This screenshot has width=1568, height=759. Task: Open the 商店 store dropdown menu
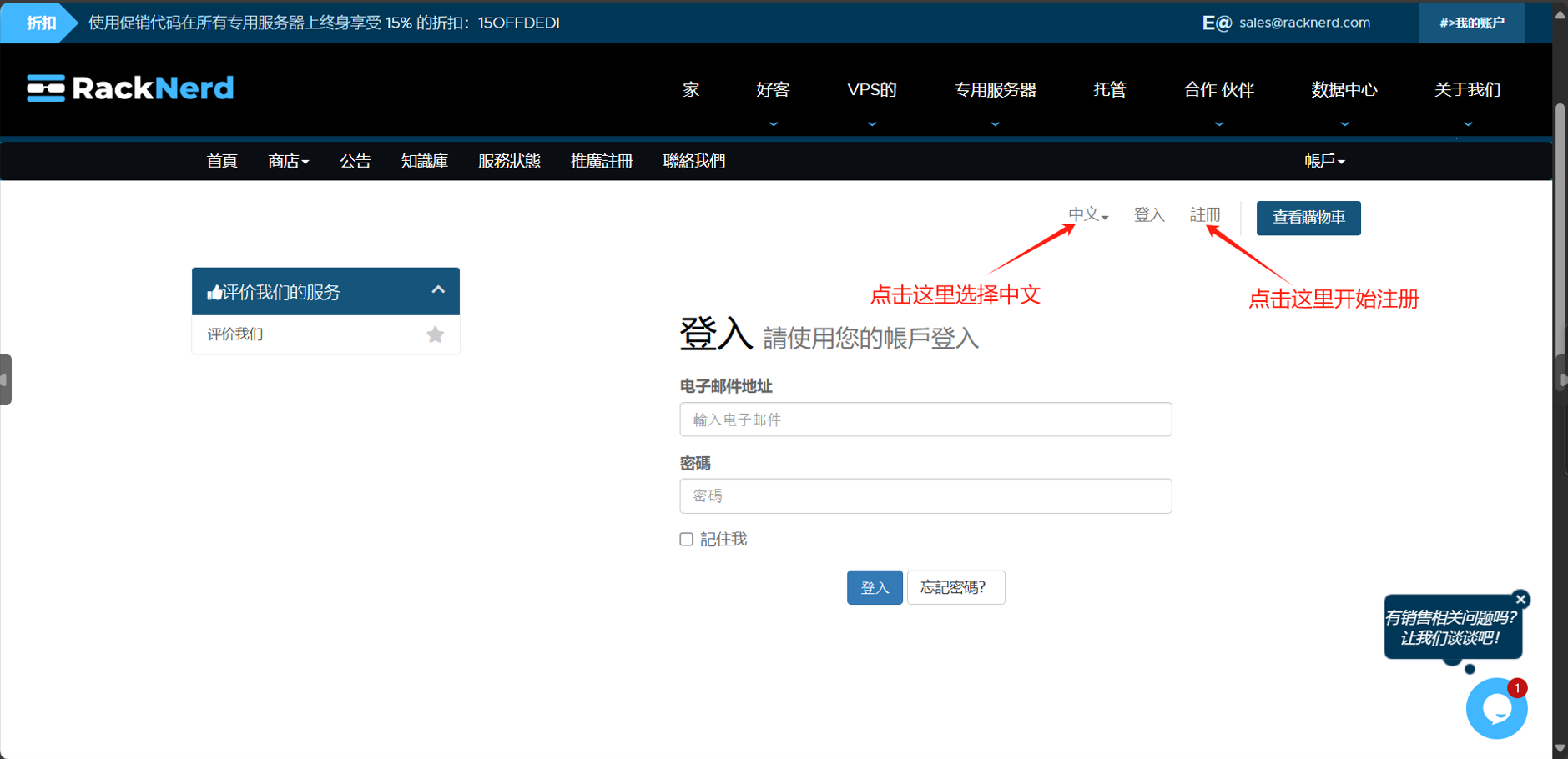click(x=288, y=161)
